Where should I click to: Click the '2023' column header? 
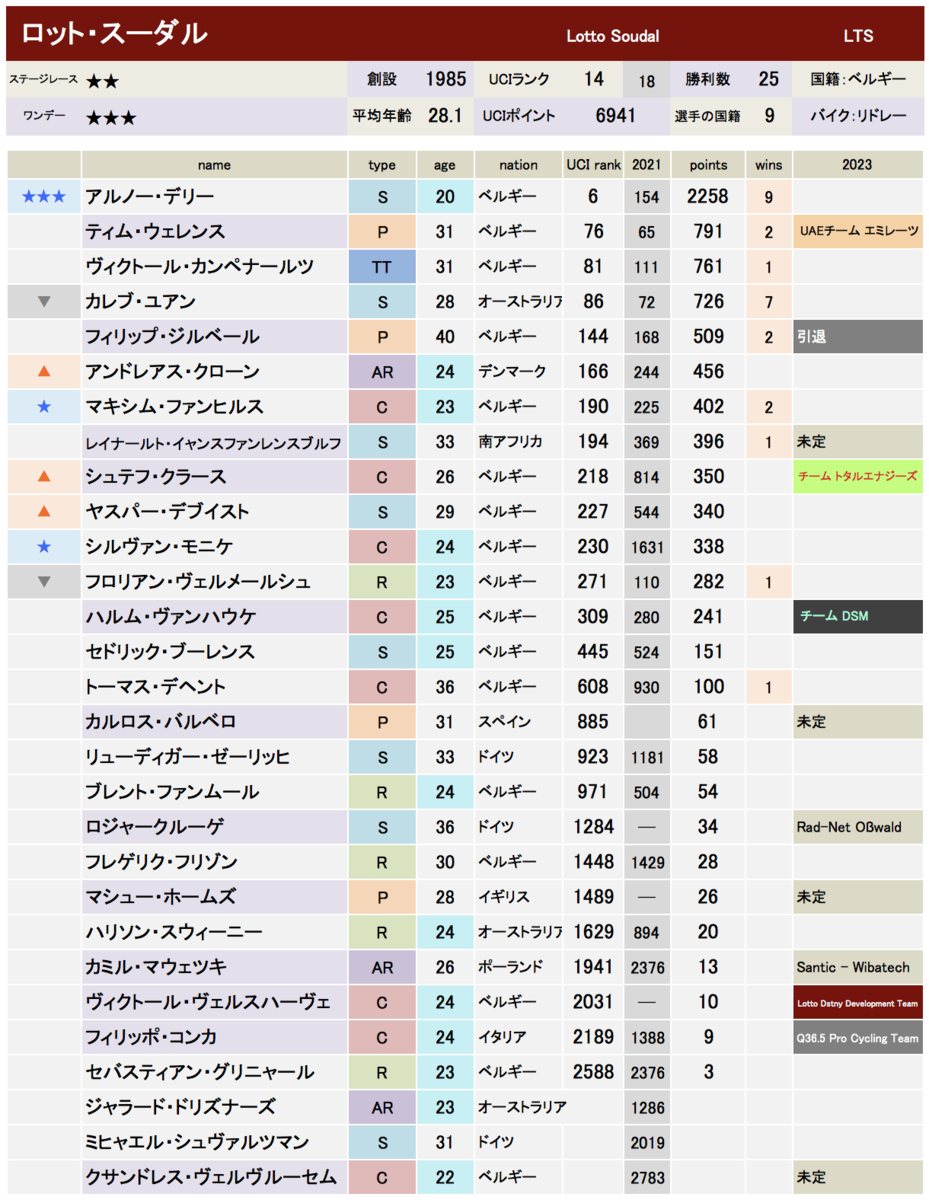(x=857, y=165)
